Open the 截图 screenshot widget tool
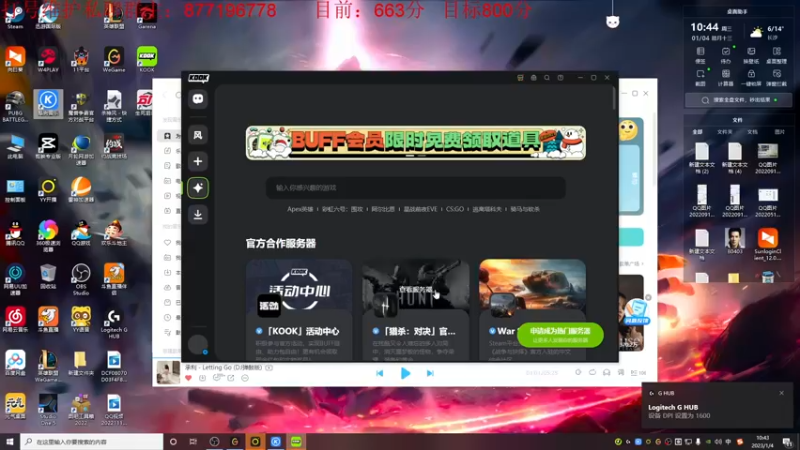The height and width of the screenshot is (450, 800). [701, 78]
